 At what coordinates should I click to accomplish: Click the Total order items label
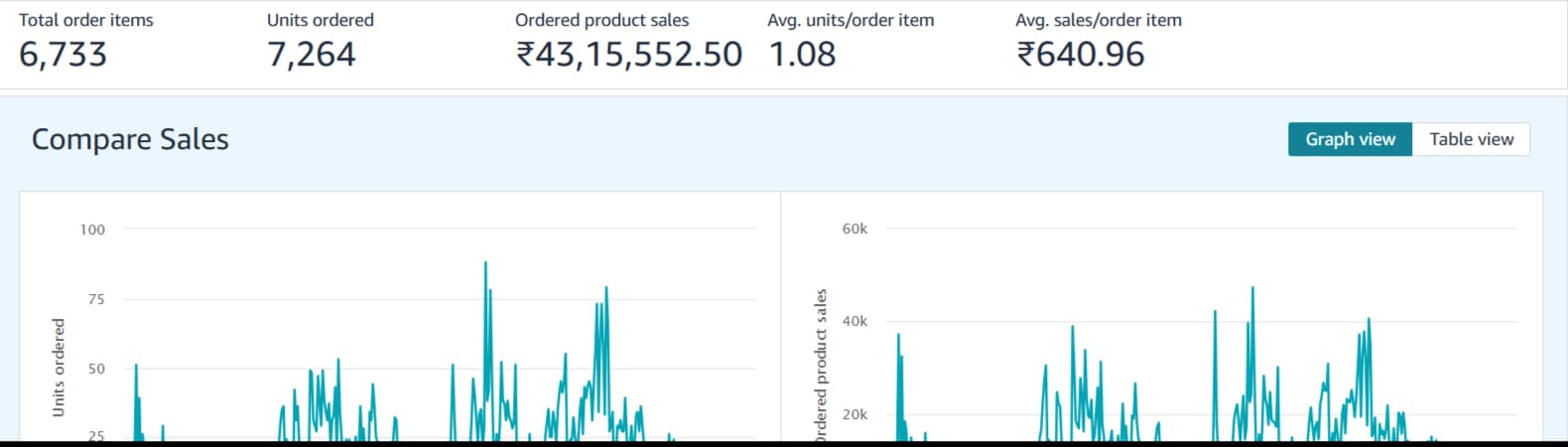pyautogui.click(x=86, y=20)
